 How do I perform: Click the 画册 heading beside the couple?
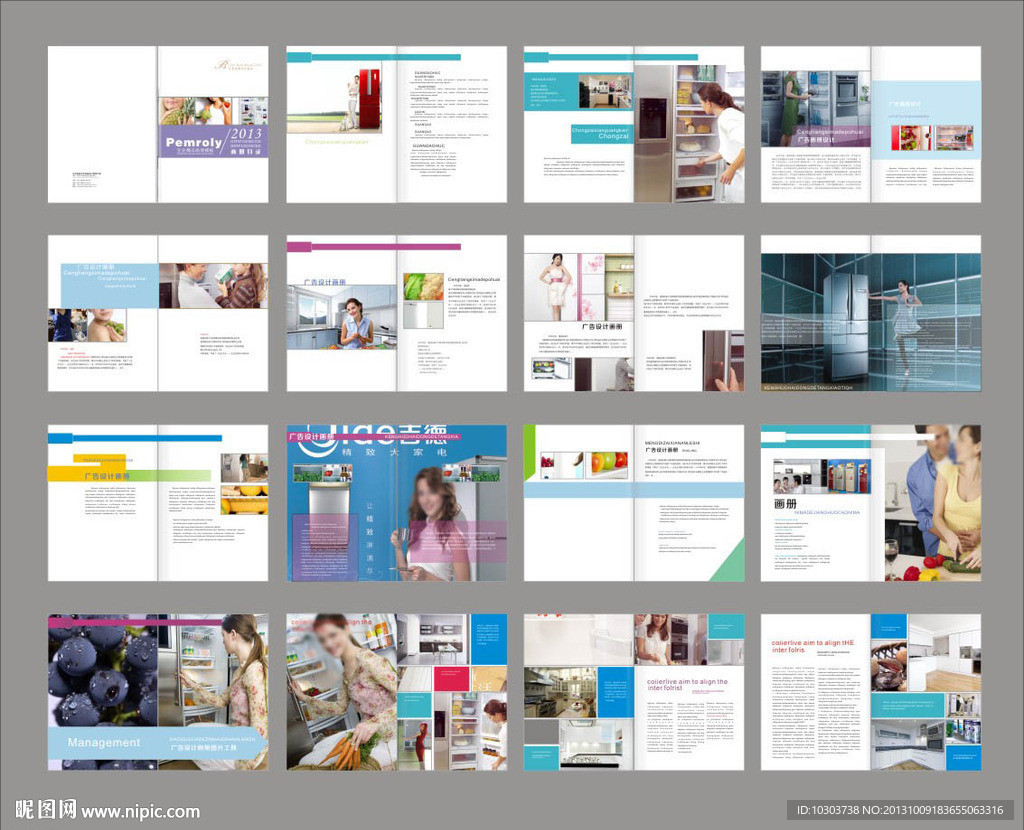pos(786,504)
